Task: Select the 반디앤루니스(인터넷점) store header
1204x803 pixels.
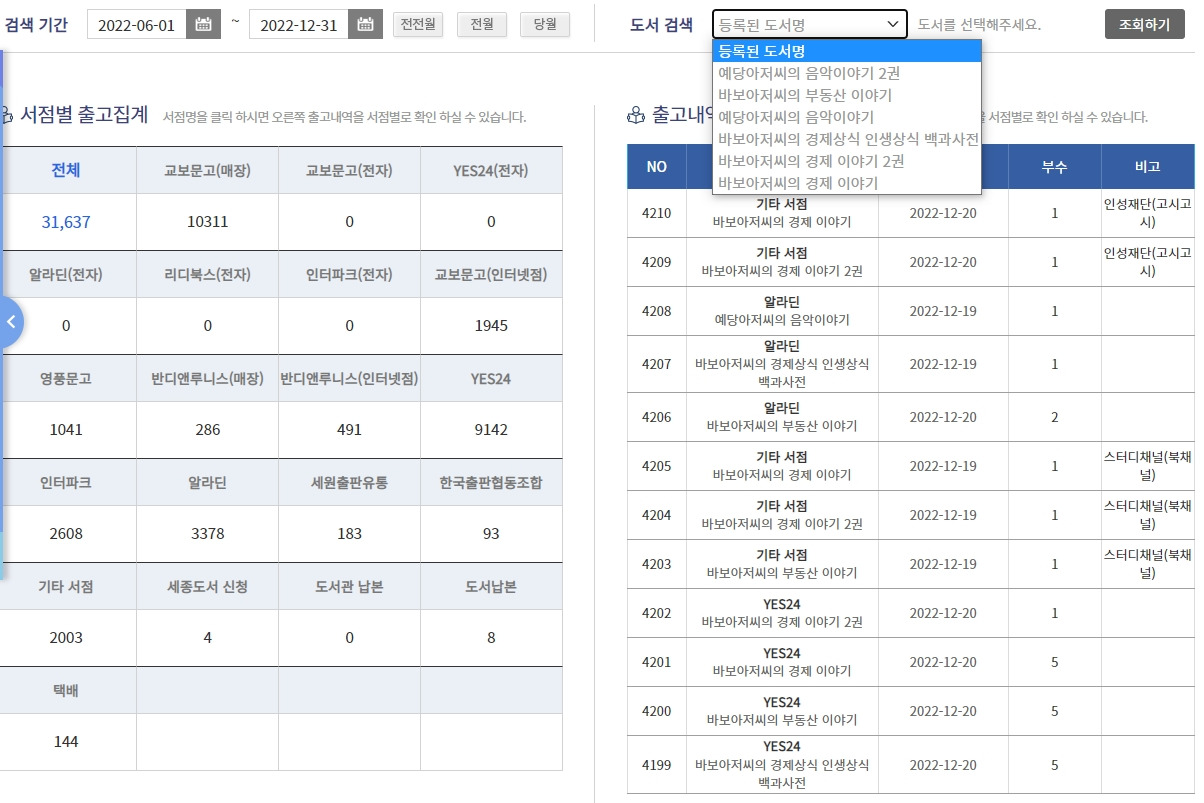Action: [349, 378]
